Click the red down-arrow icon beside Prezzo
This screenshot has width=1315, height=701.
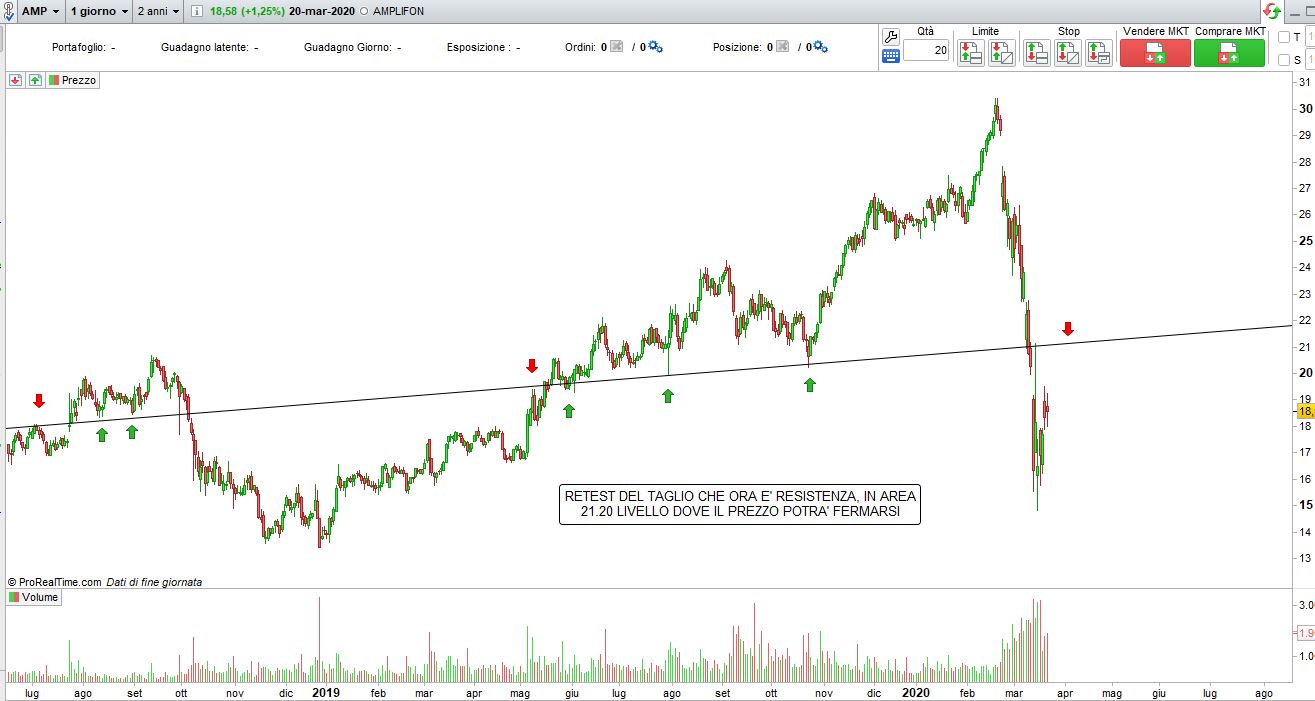pyautogui.click(x=16, y=80)
